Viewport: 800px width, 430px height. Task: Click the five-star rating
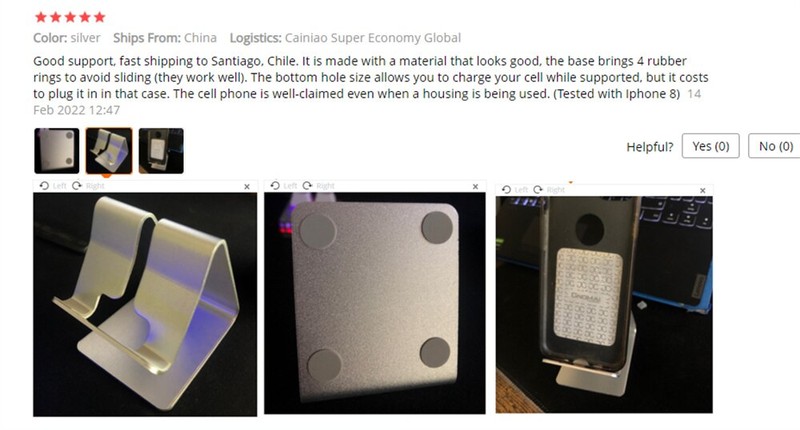pos(70,17)
